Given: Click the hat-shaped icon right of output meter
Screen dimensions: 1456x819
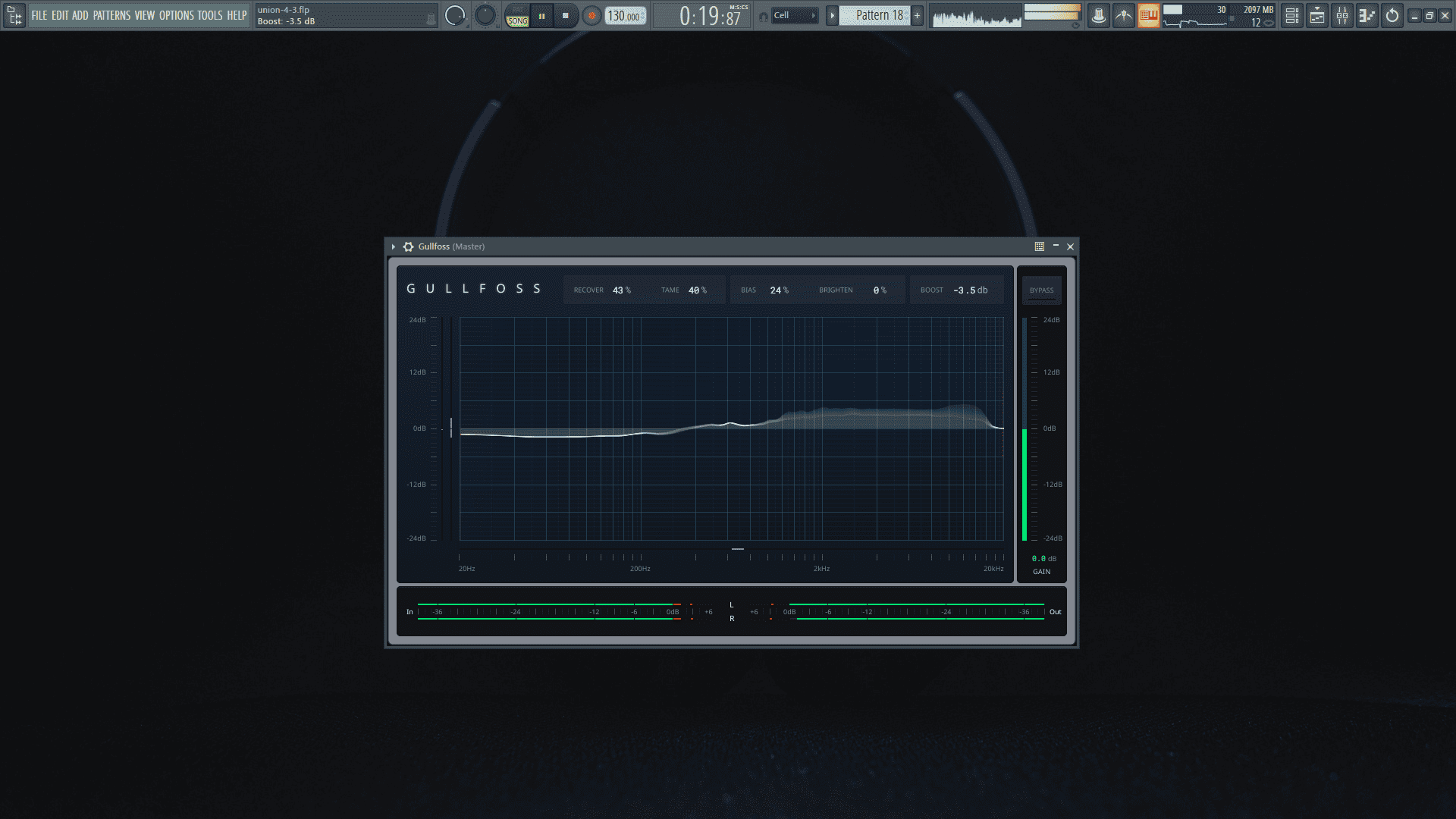Looking at the screenshot, I should 1098,16.
